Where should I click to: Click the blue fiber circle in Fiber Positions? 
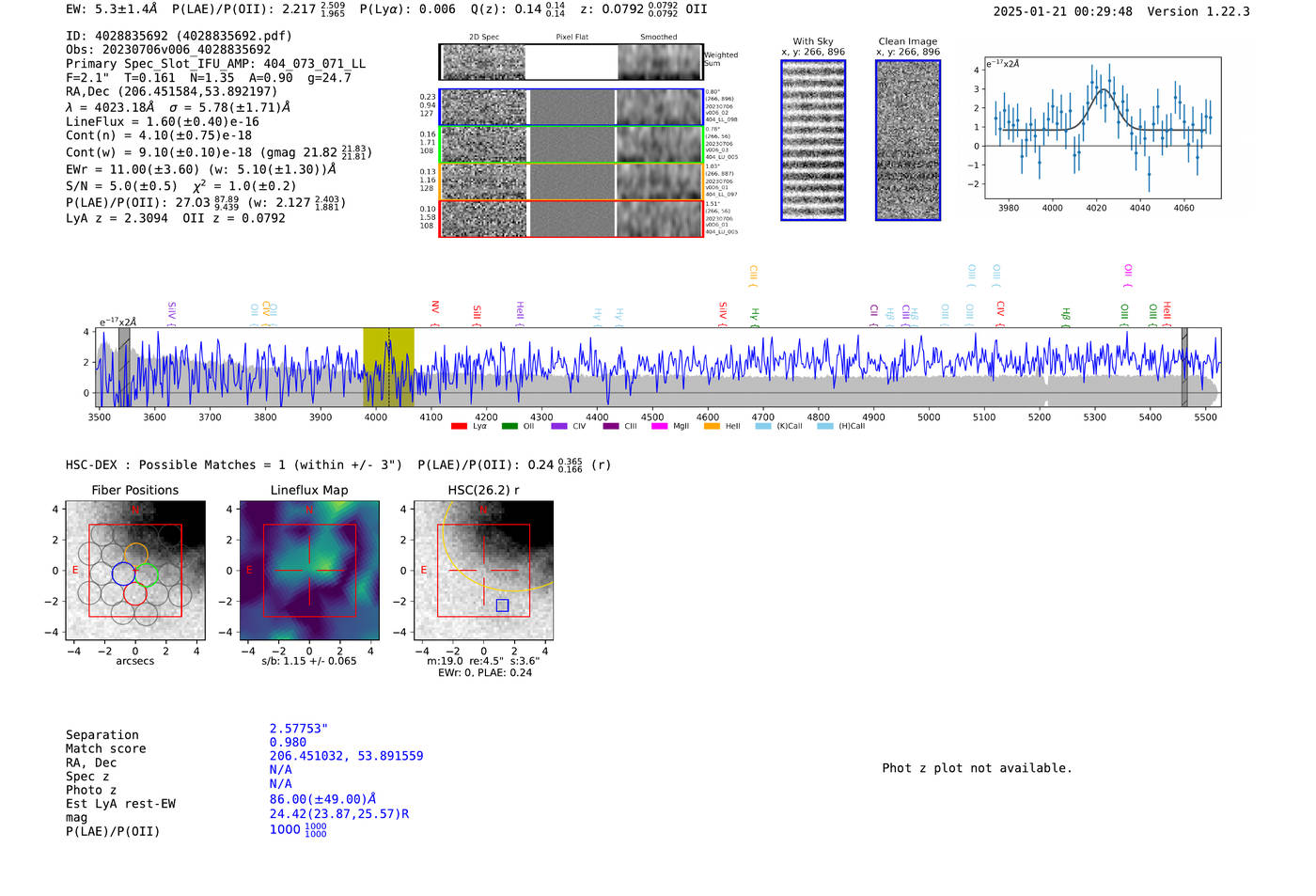(123, 574)
